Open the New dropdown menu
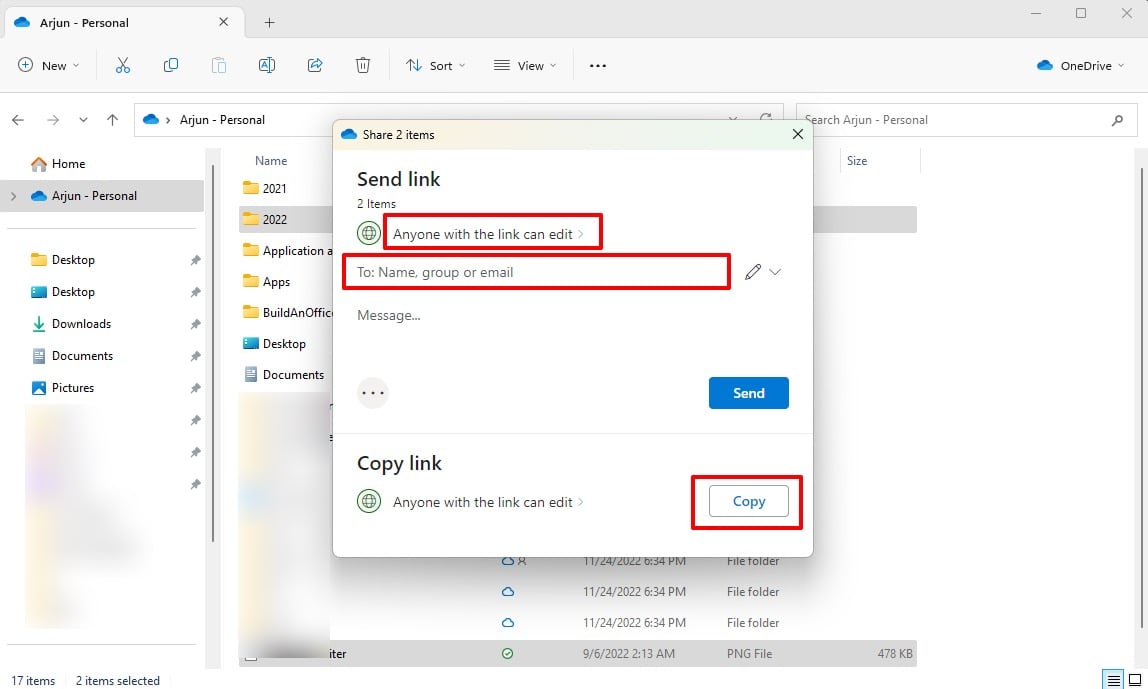Image resolution: width=1148 pixels, height=689 pixels. click(49, 66)
